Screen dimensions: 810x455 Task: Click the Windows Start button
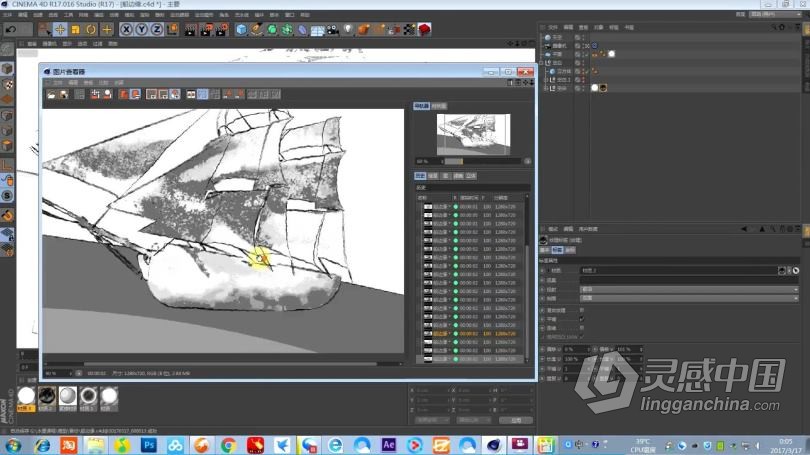pyautogui.click(x=13, y=445)
